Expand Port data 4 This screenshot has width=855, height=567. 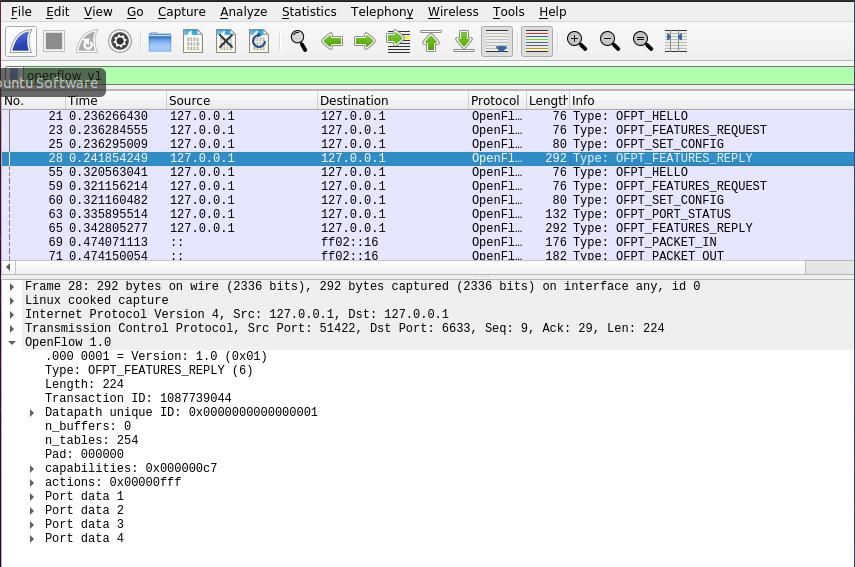click(32, 538)
